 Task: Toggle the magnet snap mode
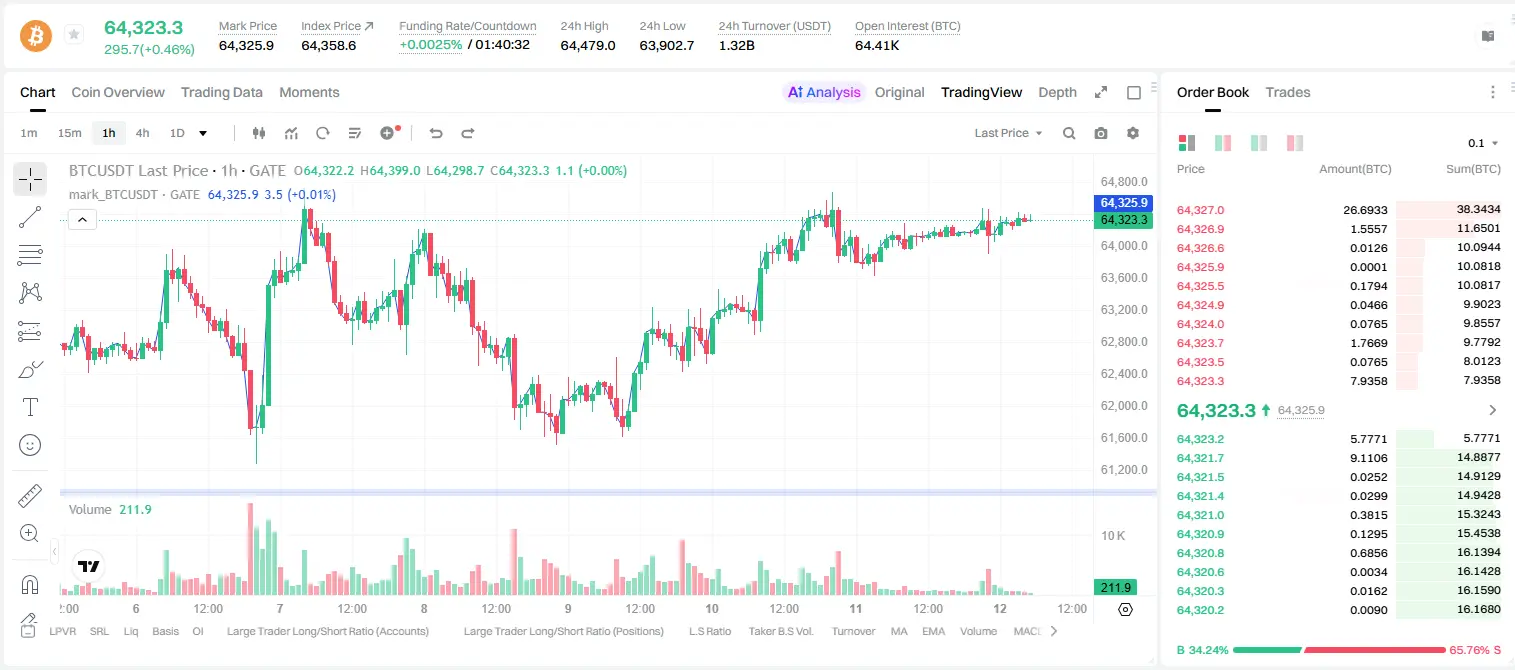click(30, 583)
